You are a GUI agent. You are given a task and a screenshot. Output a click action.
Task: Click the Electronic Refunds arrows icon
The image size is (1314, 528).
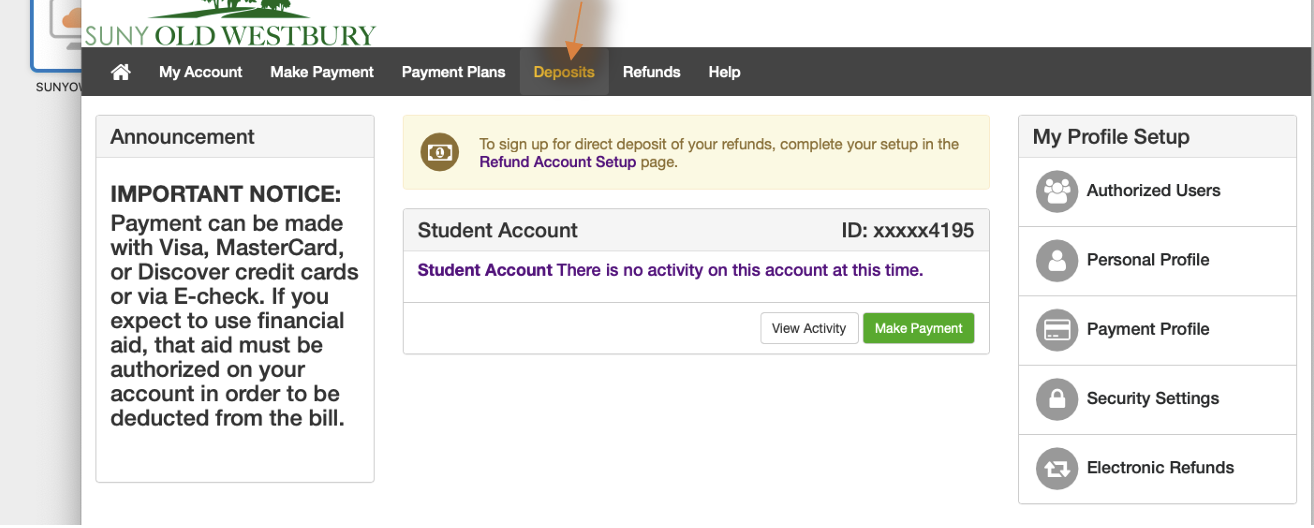(x=1057, y=468)
